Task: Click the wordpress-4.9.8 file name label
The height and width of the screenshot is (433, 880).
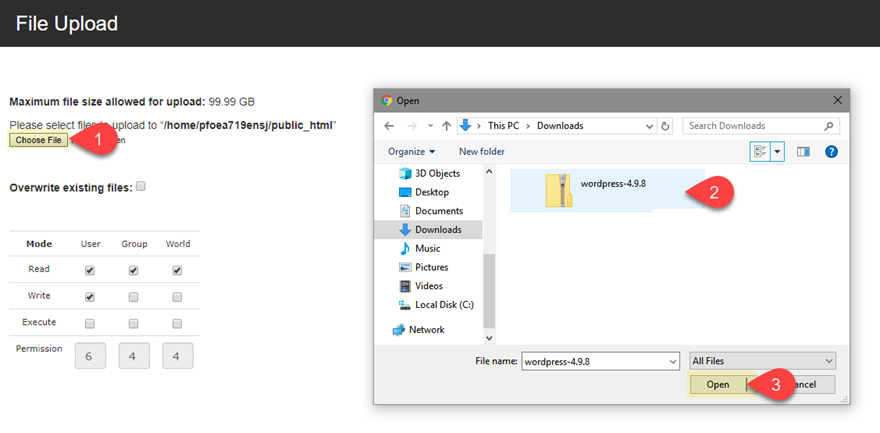Action: pos(613,183)
